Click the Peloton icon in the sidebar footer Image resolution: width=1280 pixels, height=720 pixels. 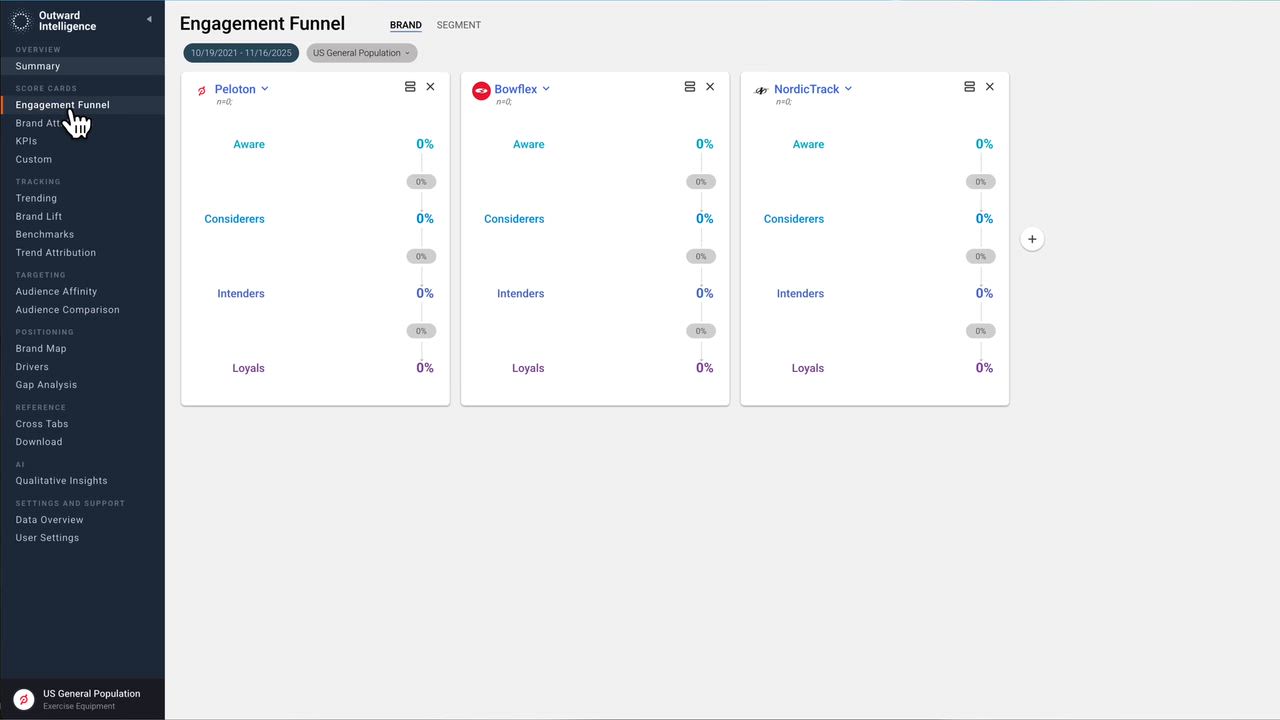click(23, 699)
